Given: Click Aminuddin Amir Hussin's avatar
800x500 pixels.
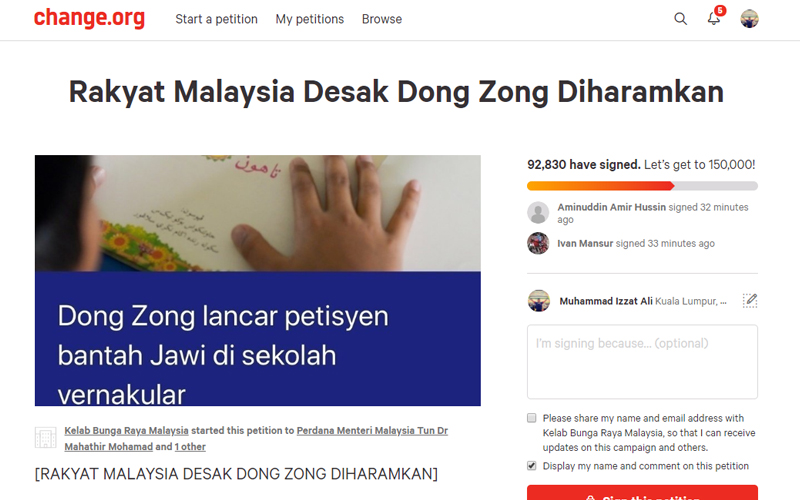Looking at the screenshot, I should 538,212.
